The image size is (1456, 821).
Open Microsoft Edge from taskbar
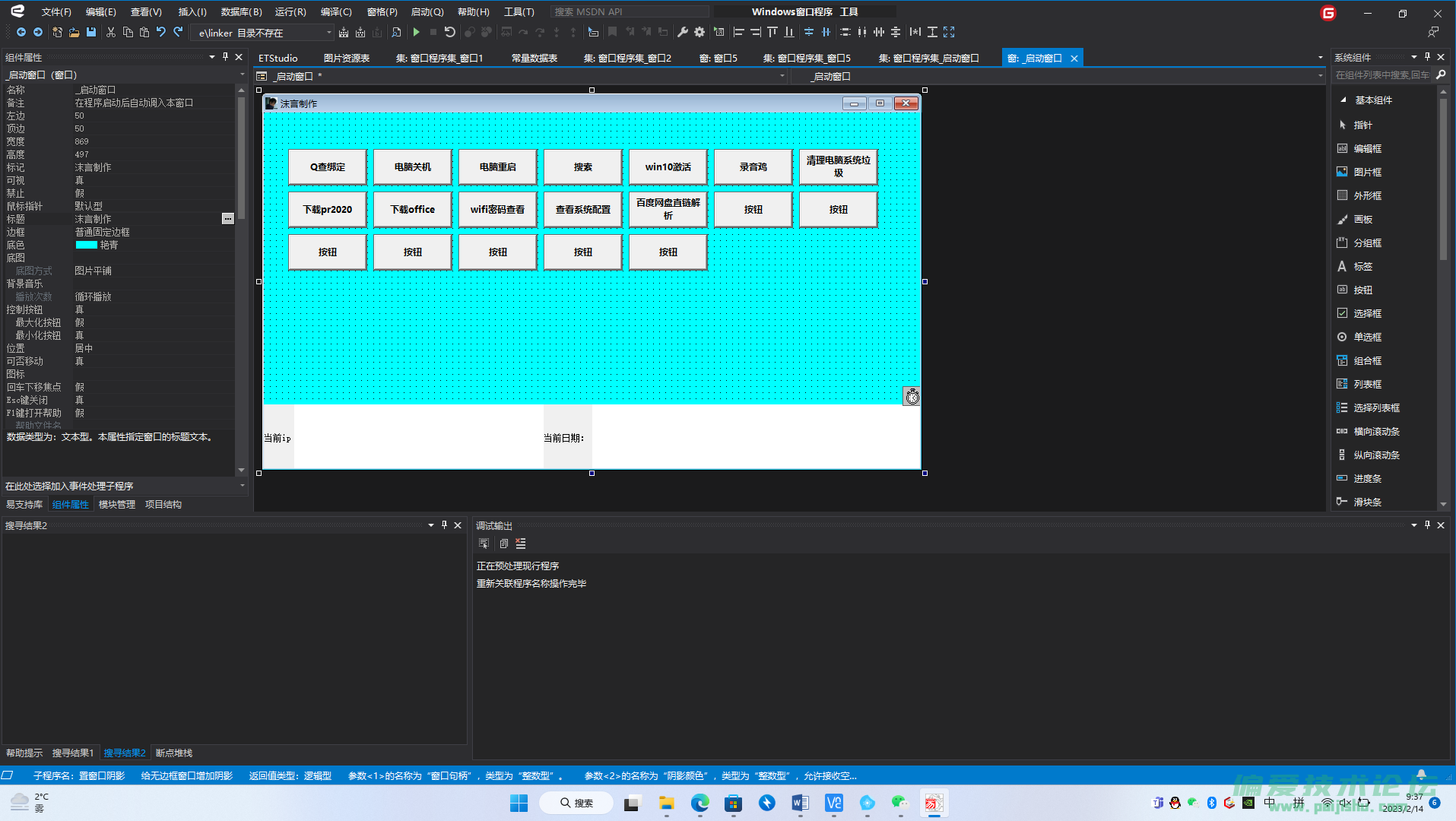699,803
